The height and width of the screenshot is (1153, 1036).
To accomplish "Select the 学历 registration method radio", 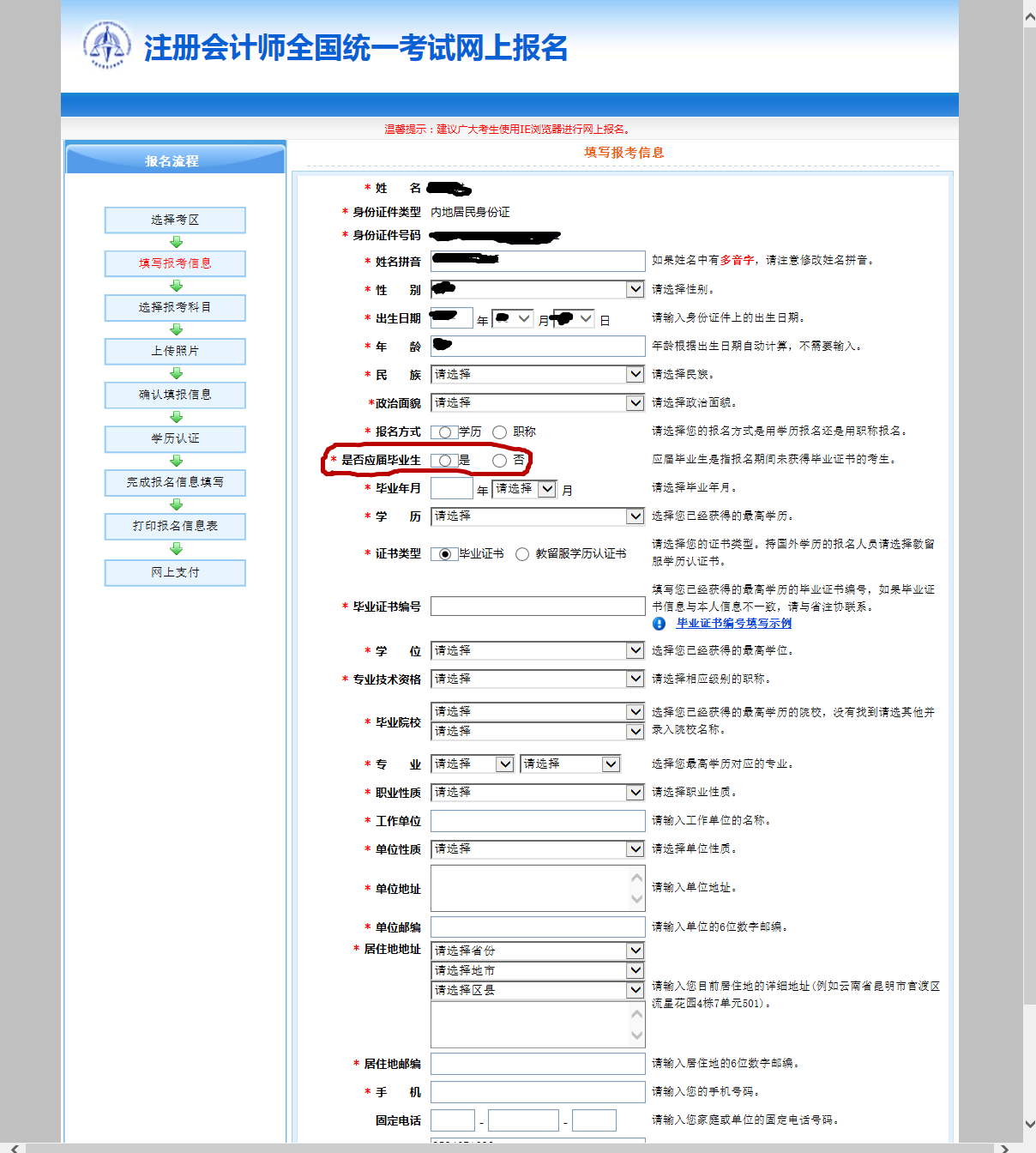I will click(445, 432).
